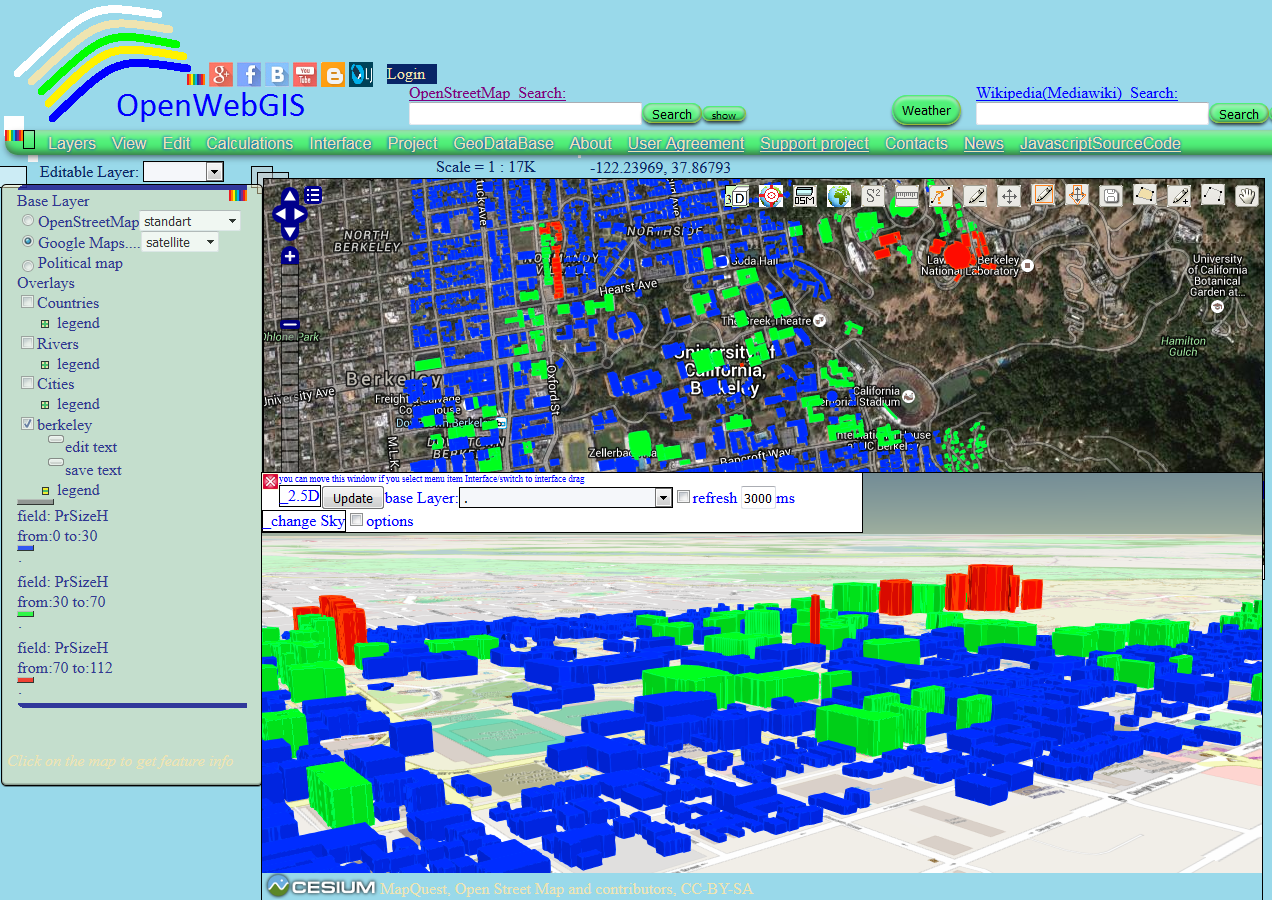
Task: Click the OSM toolbar icon
Action: (x=804, y=196)
